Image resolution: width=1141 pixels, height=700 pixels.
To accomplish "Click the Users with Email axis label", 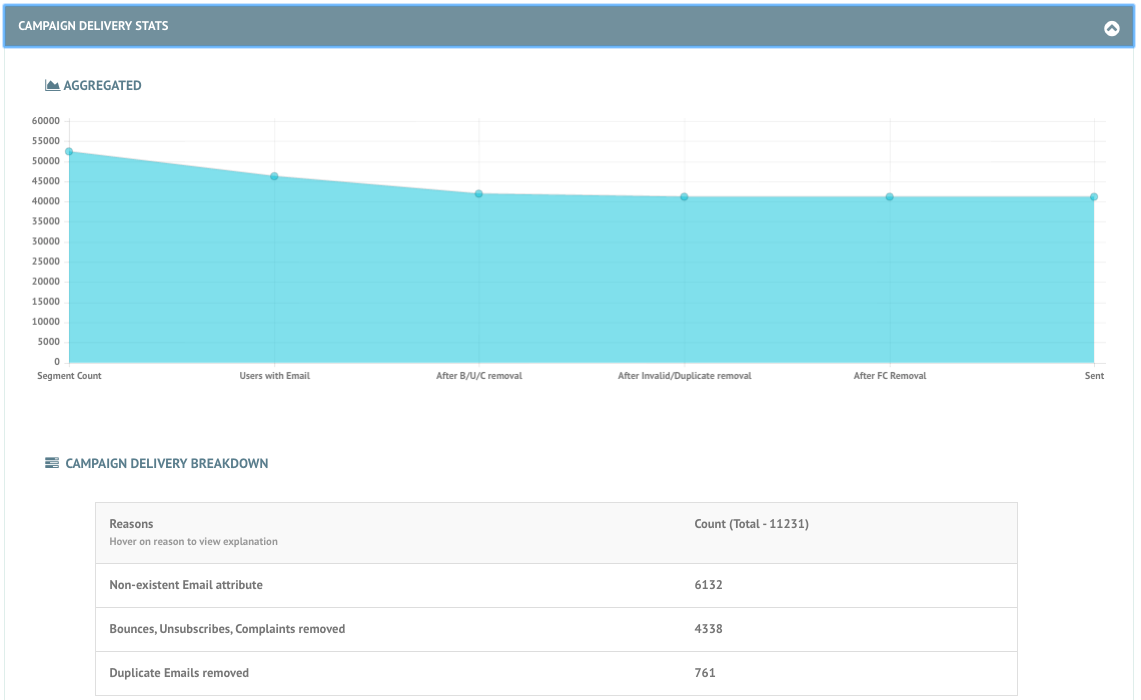I will click(274, 375).
